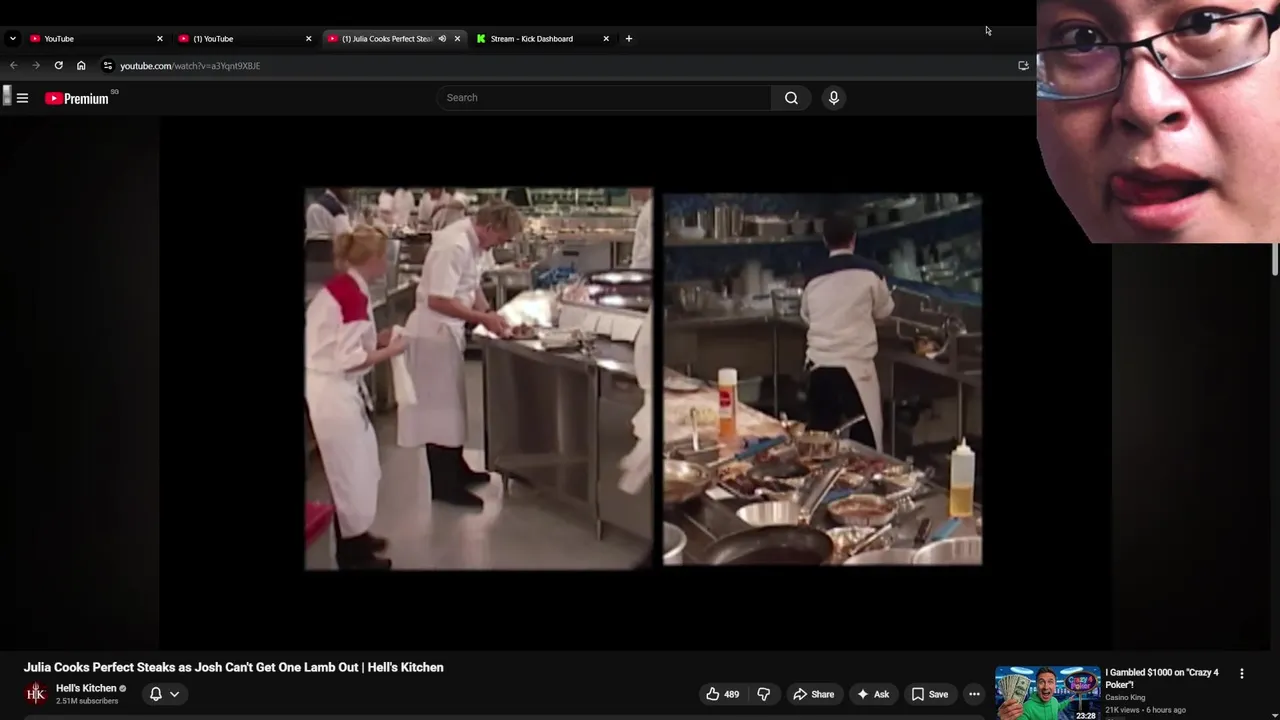Switch to the (1) YouTube tab

pos(245,38)
